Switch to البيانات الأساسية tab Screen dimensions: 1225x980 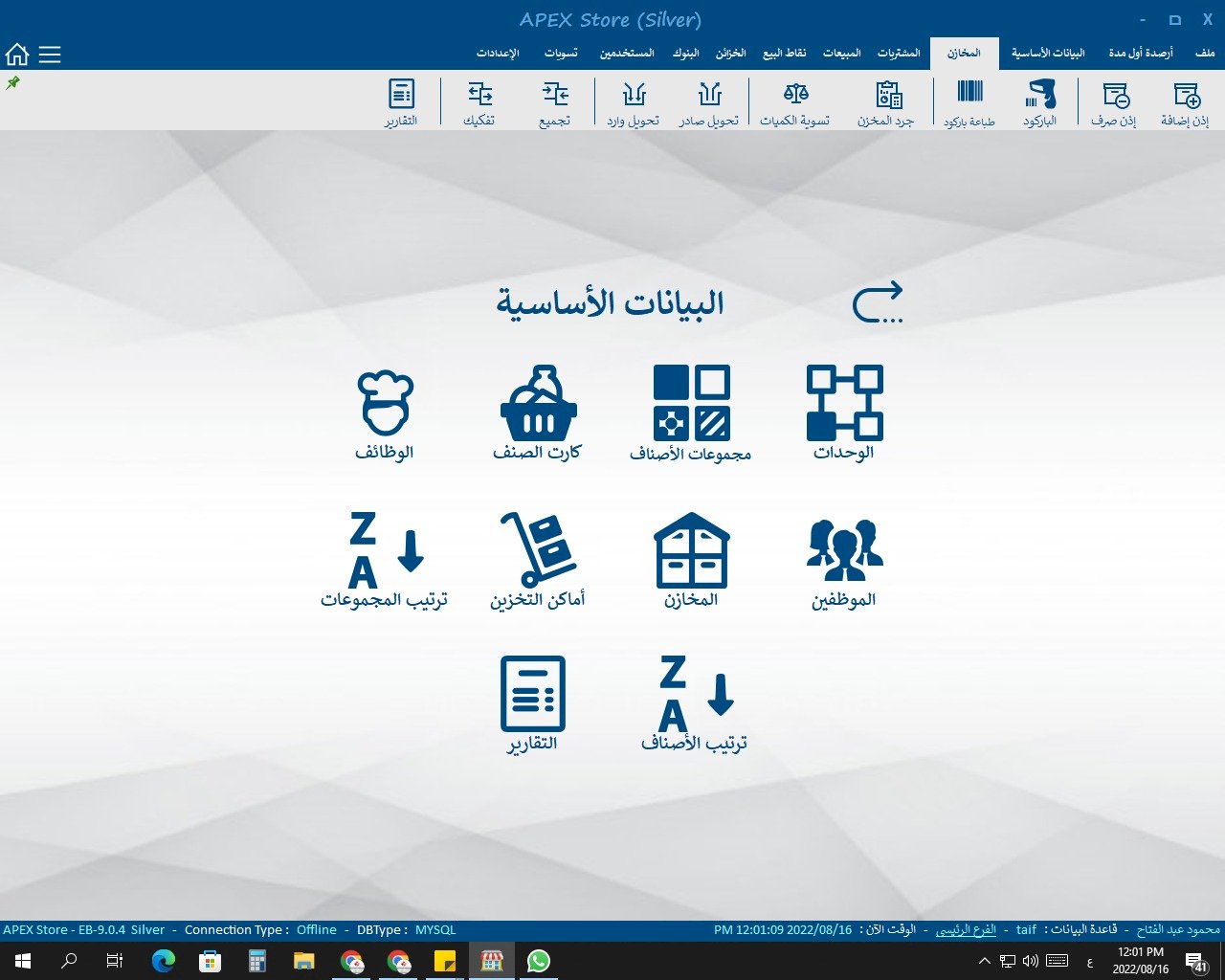[1048, 54]
